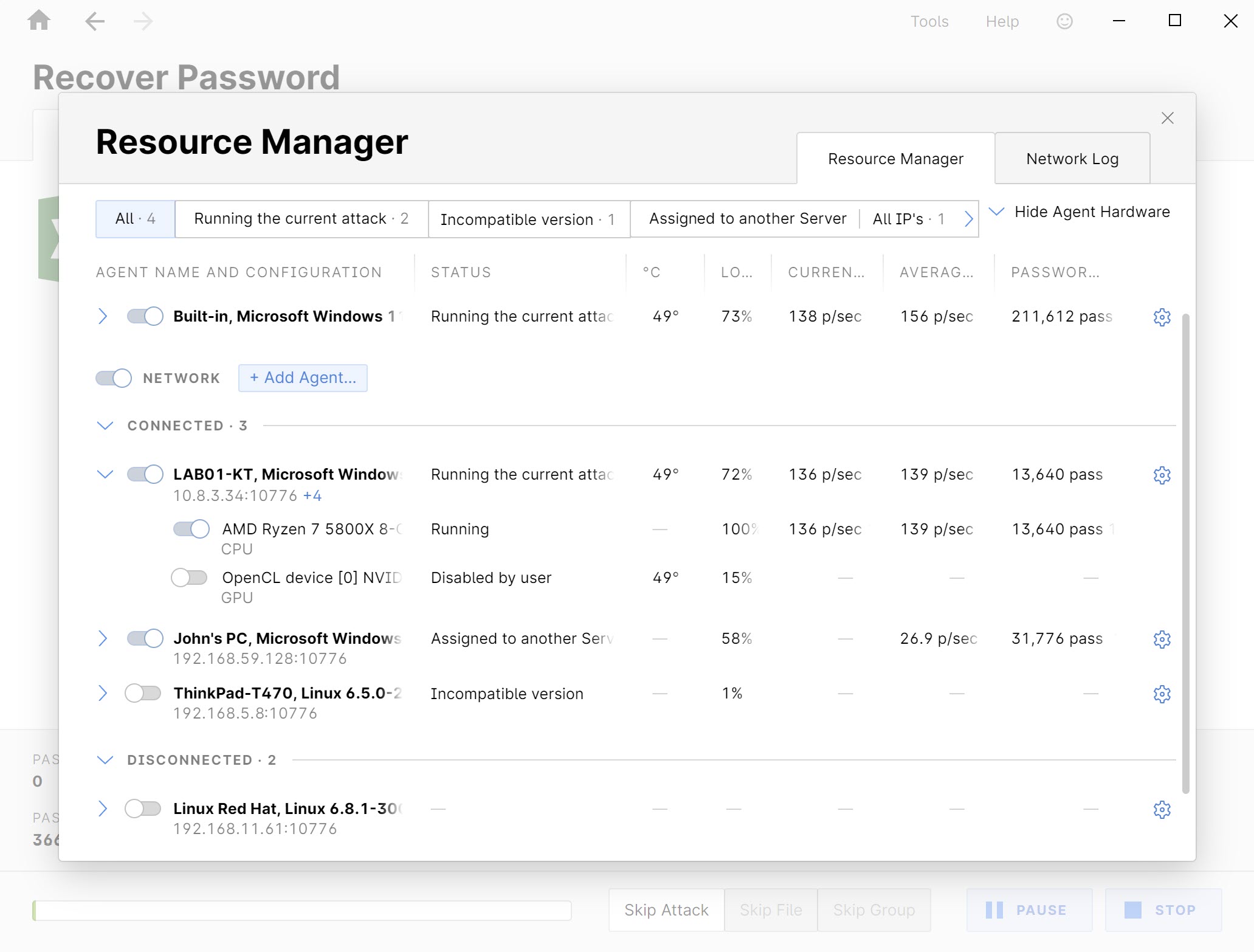The image size is (1254, 952).
Task: Filter by All agents
Action: point(136,219)
